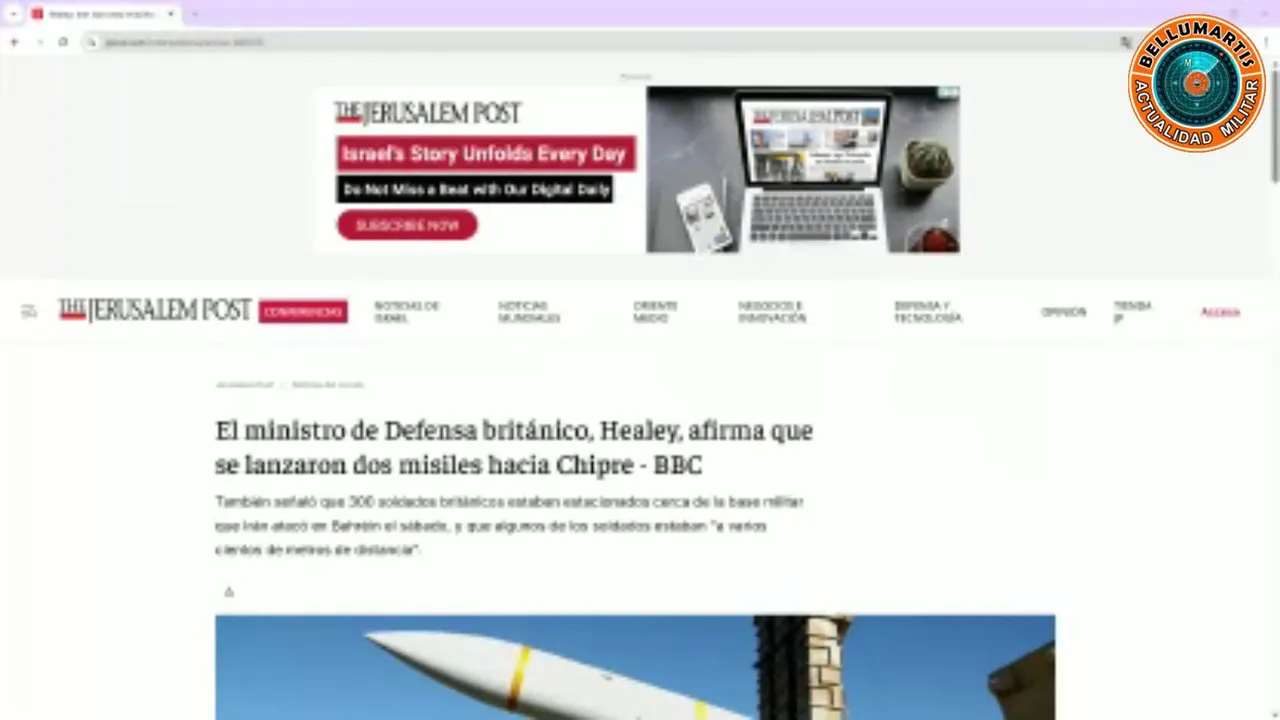
Task: Click 'Do Not Miss a Beat' ad text
Action: pyautogui.click(x=474, y=189)
